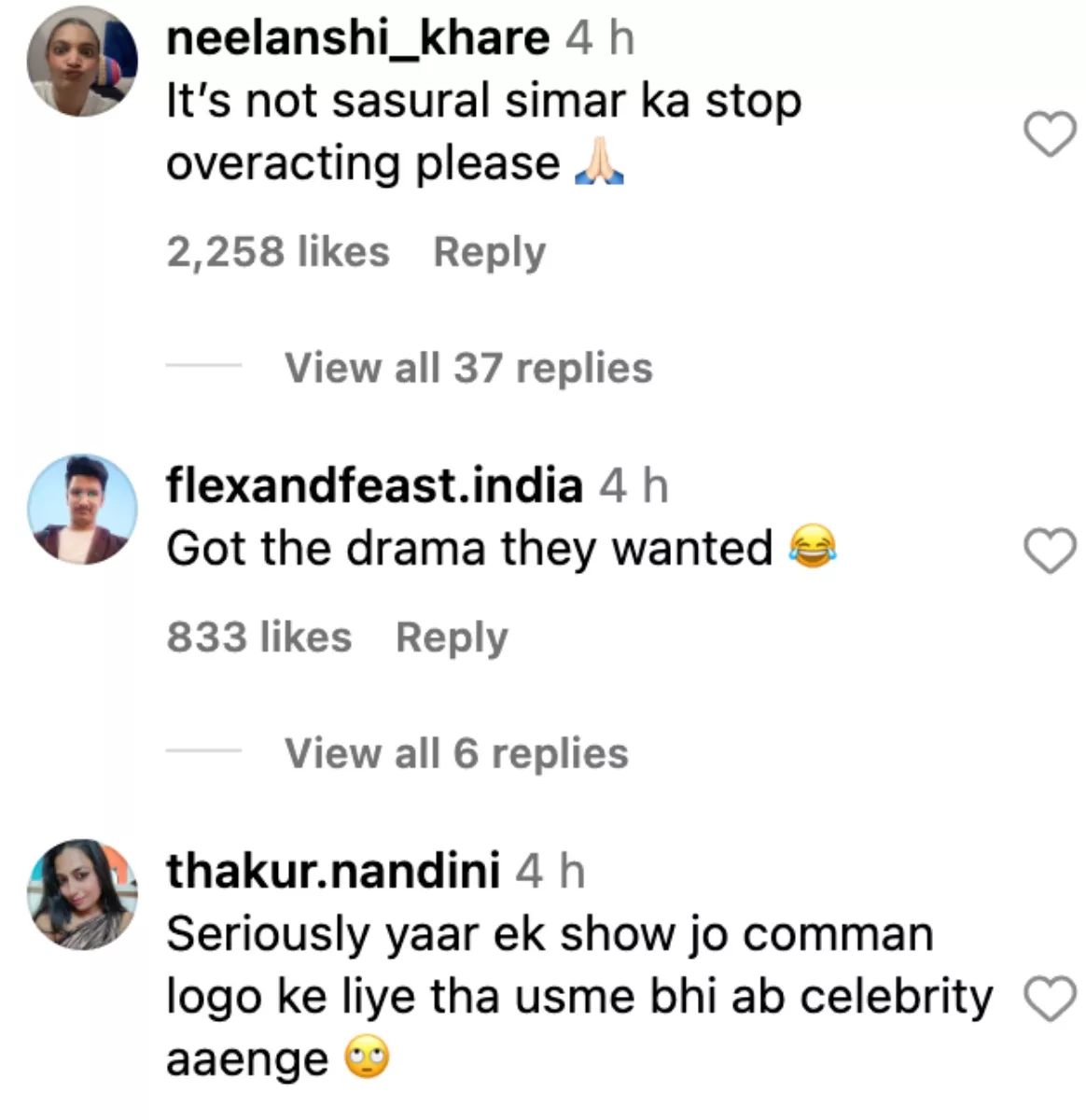Open the 833 likes list
This screenshot has width=1086, height=1120.
click(x=259, y=637)
